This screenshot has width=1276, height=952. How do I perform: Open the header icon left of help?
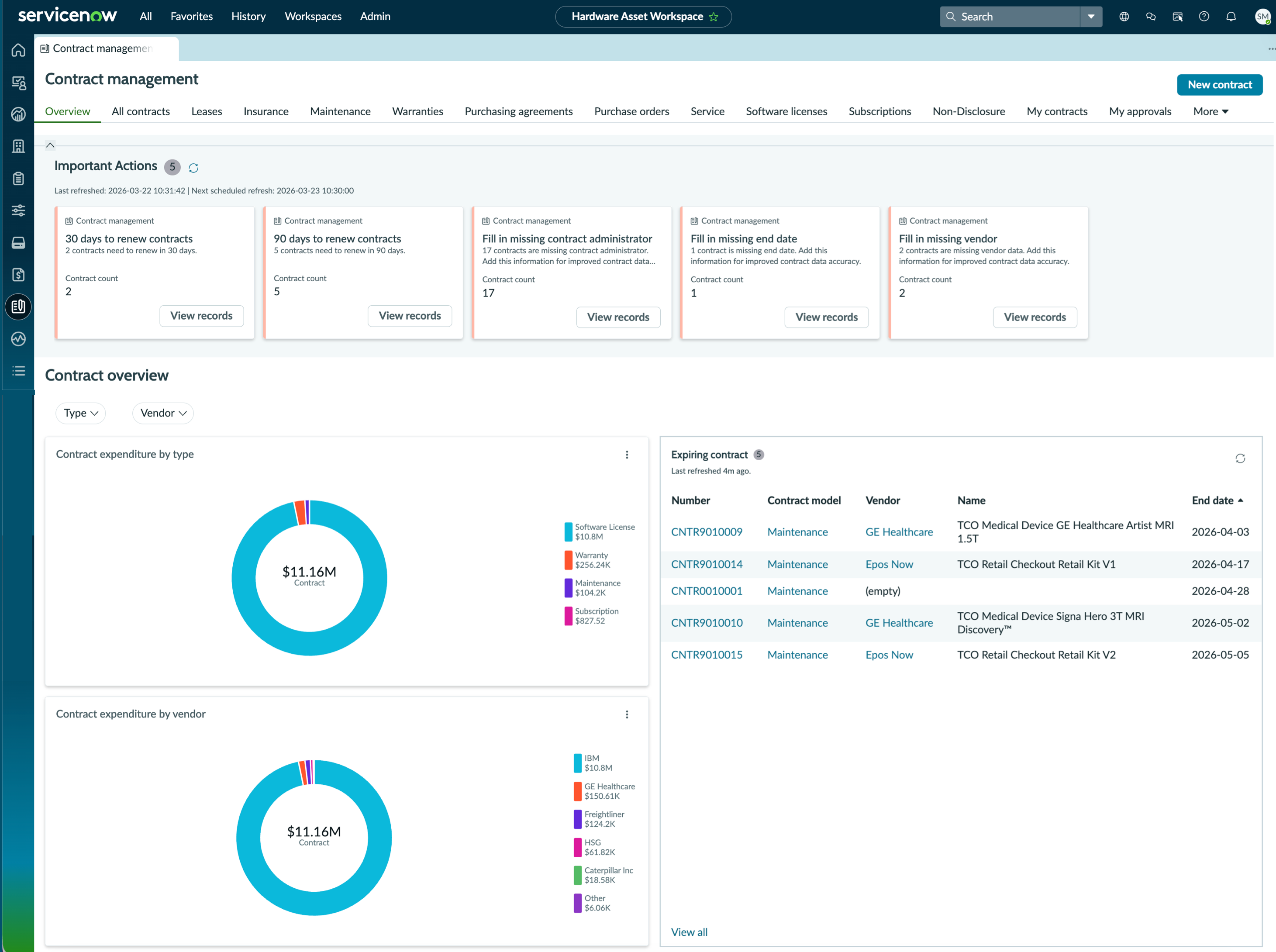pyautogui.click(x=1177, y=16)
